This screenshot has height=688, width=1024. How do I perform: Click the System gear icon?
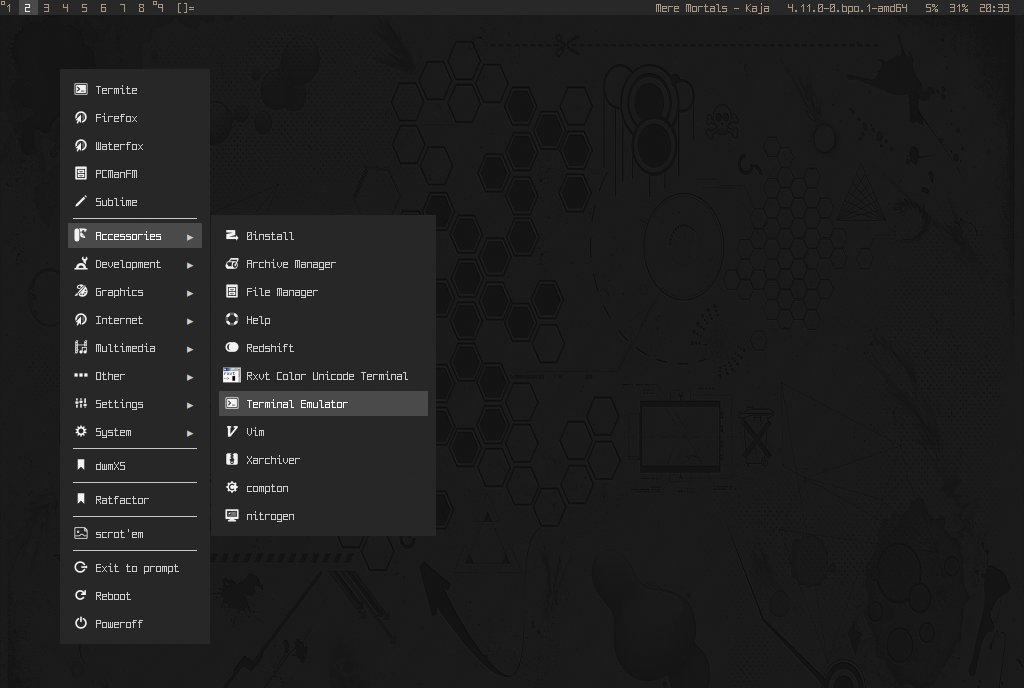81,431
